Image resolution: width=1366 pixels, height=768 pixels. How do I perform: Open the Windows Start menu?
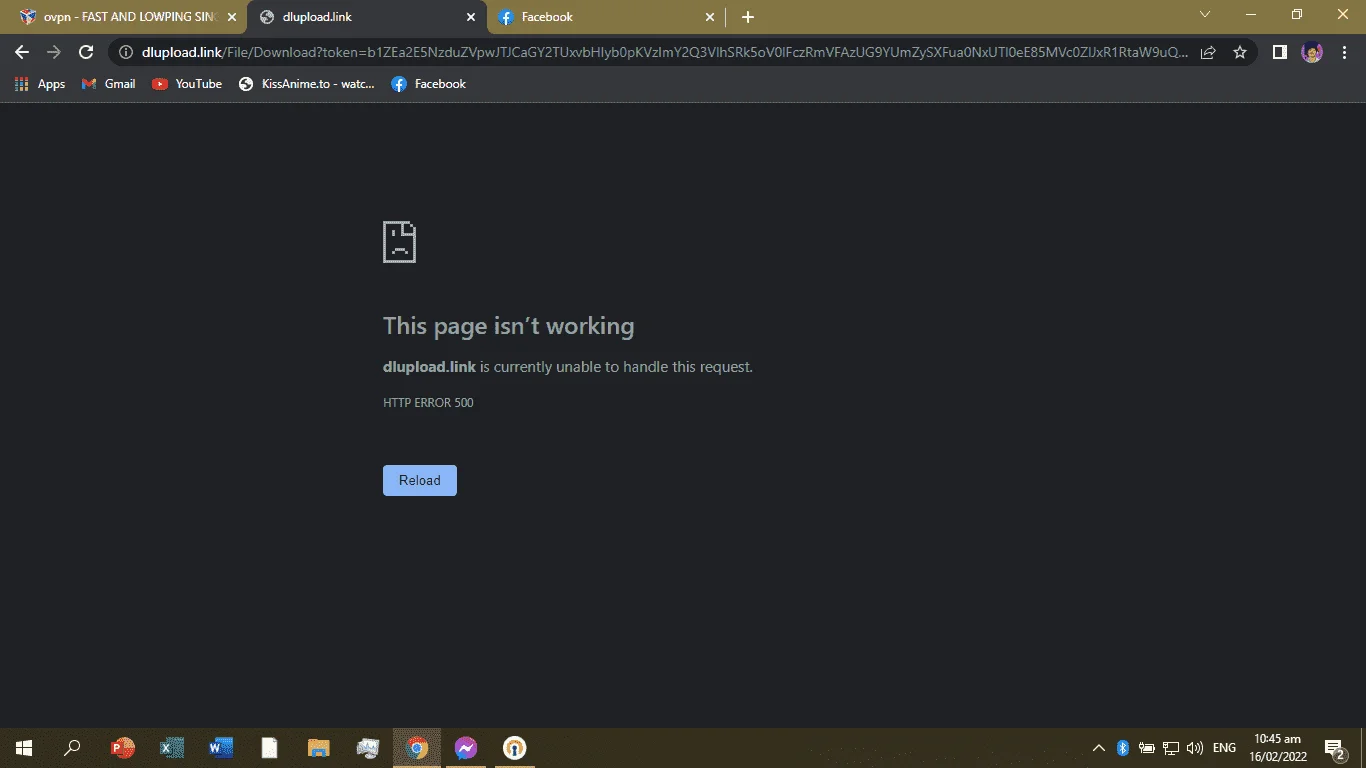pos(24,748)
